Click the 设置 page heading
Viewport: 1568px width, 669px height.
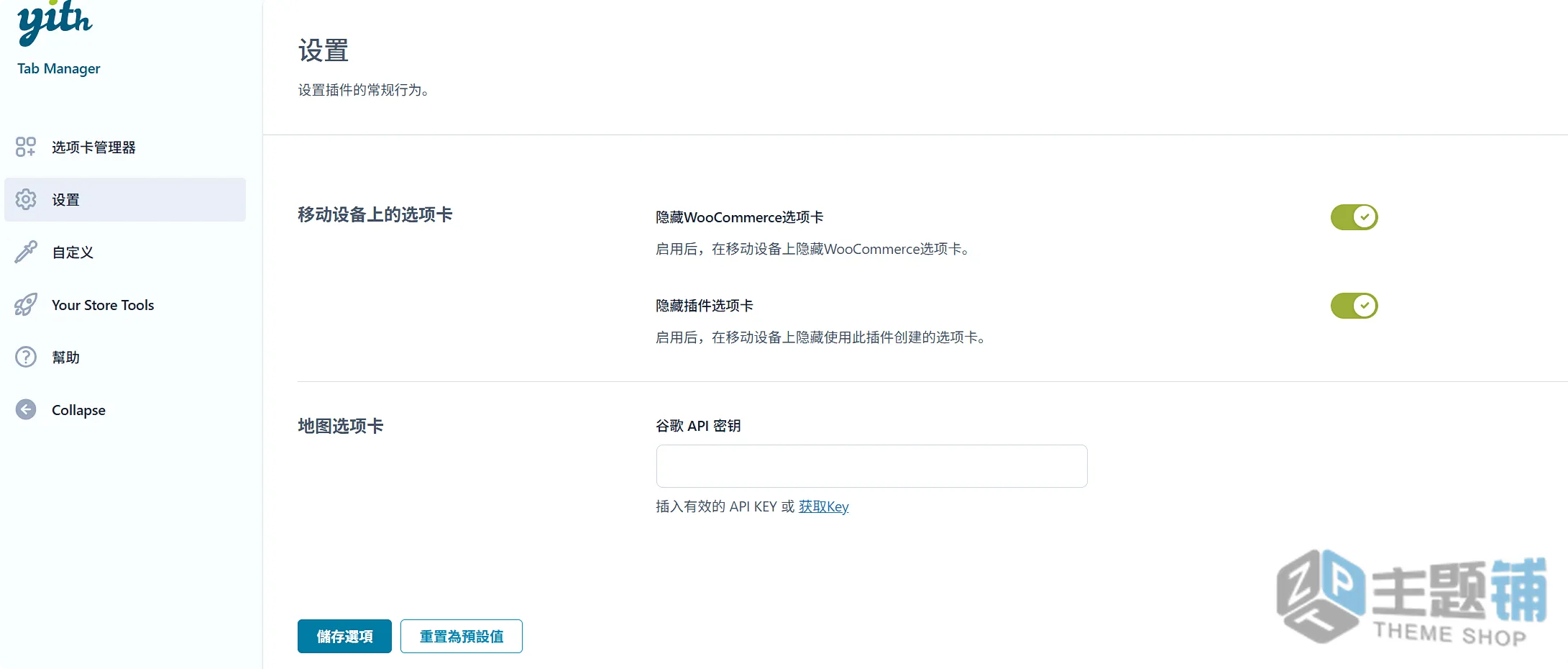[x=324, y=50]
